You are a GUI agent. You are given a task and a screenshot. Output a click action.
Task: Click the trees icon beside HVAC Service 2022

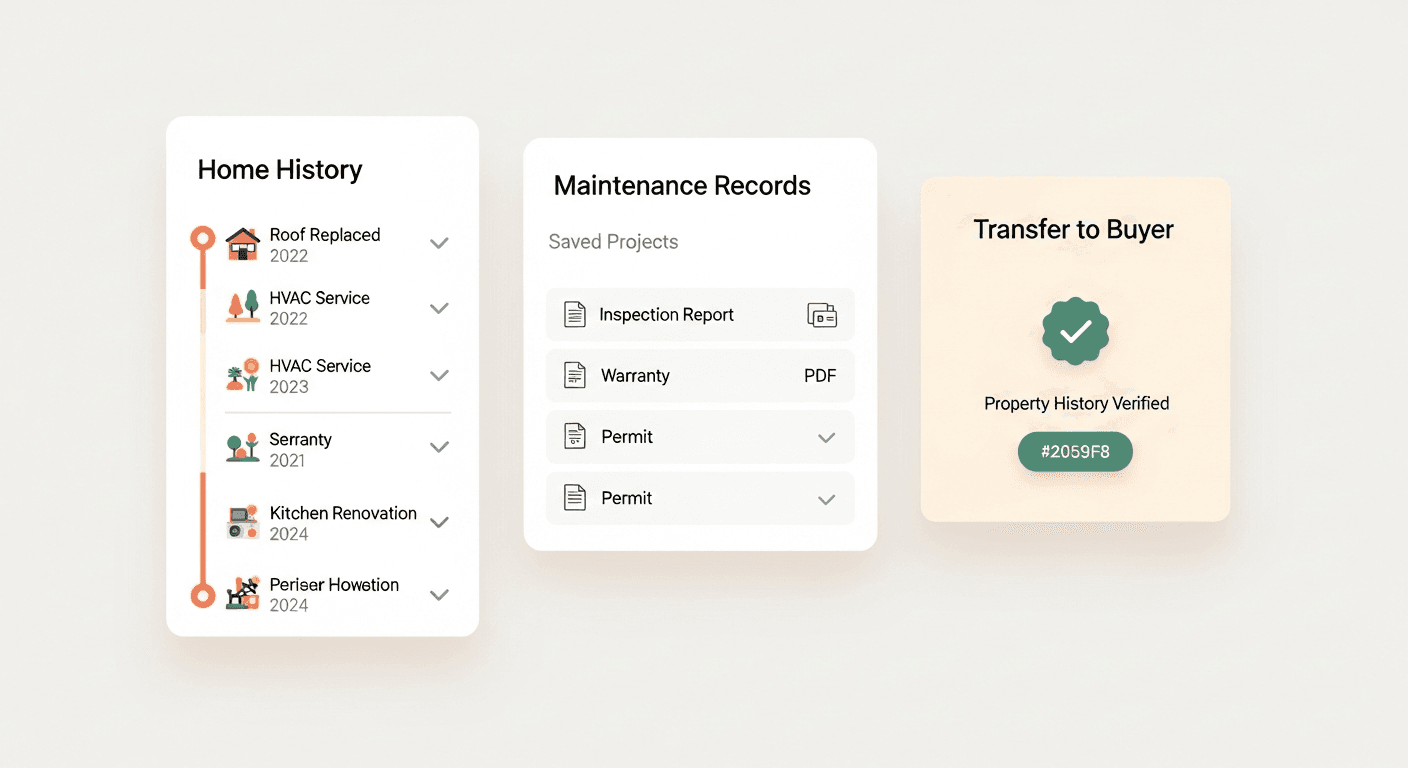point(243,307)
